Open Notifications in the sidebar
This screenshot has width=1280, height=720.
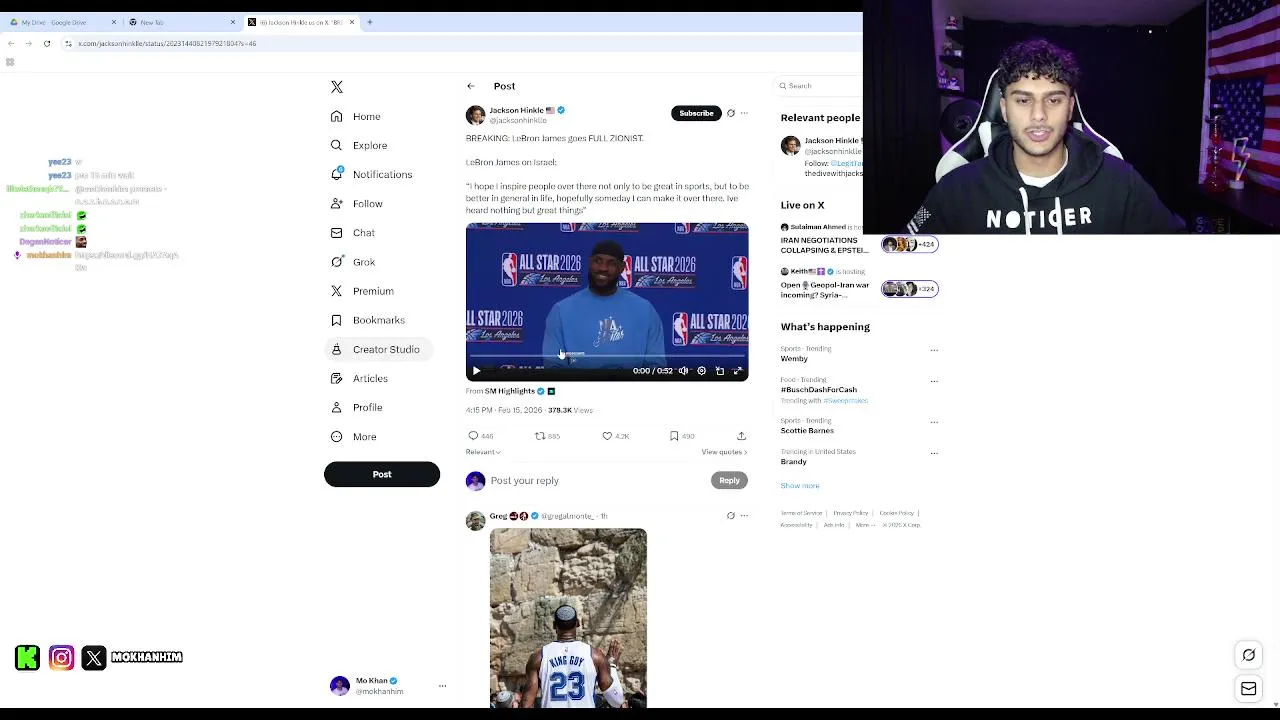pyautogui.click(x=371, y=174)
